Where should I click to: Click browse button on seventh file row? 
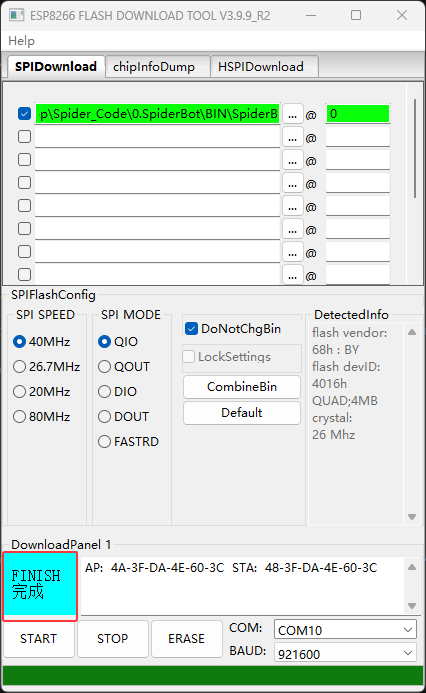tap(293, 252)
